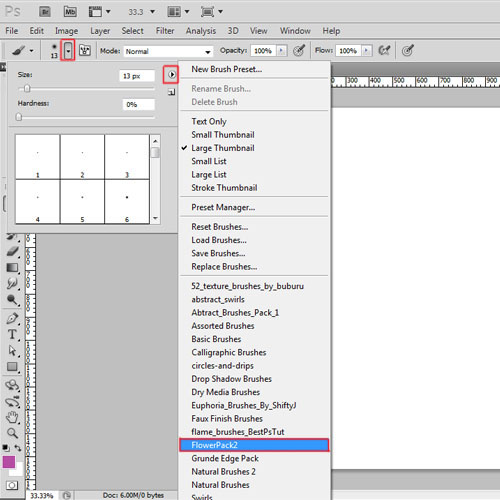Select the Gradient tool in toolbox
500x500 pixels.
pyautogui.click(x=13, y=268)
